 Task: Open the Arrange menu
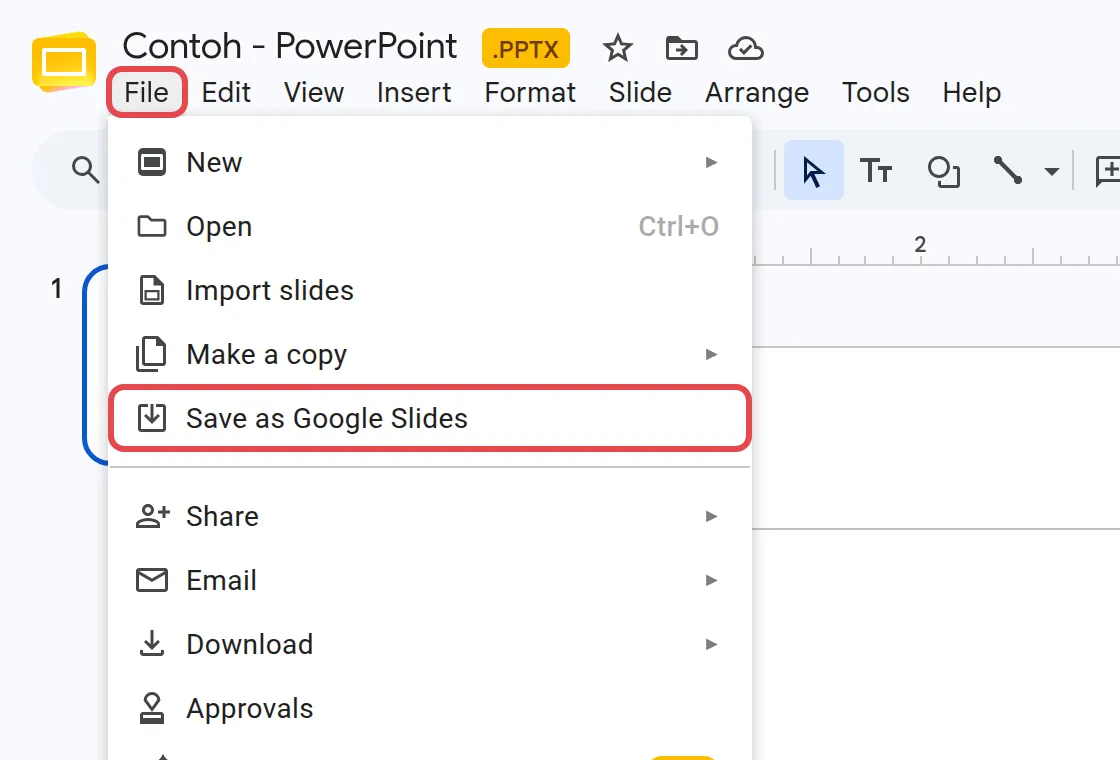(756, 92)
